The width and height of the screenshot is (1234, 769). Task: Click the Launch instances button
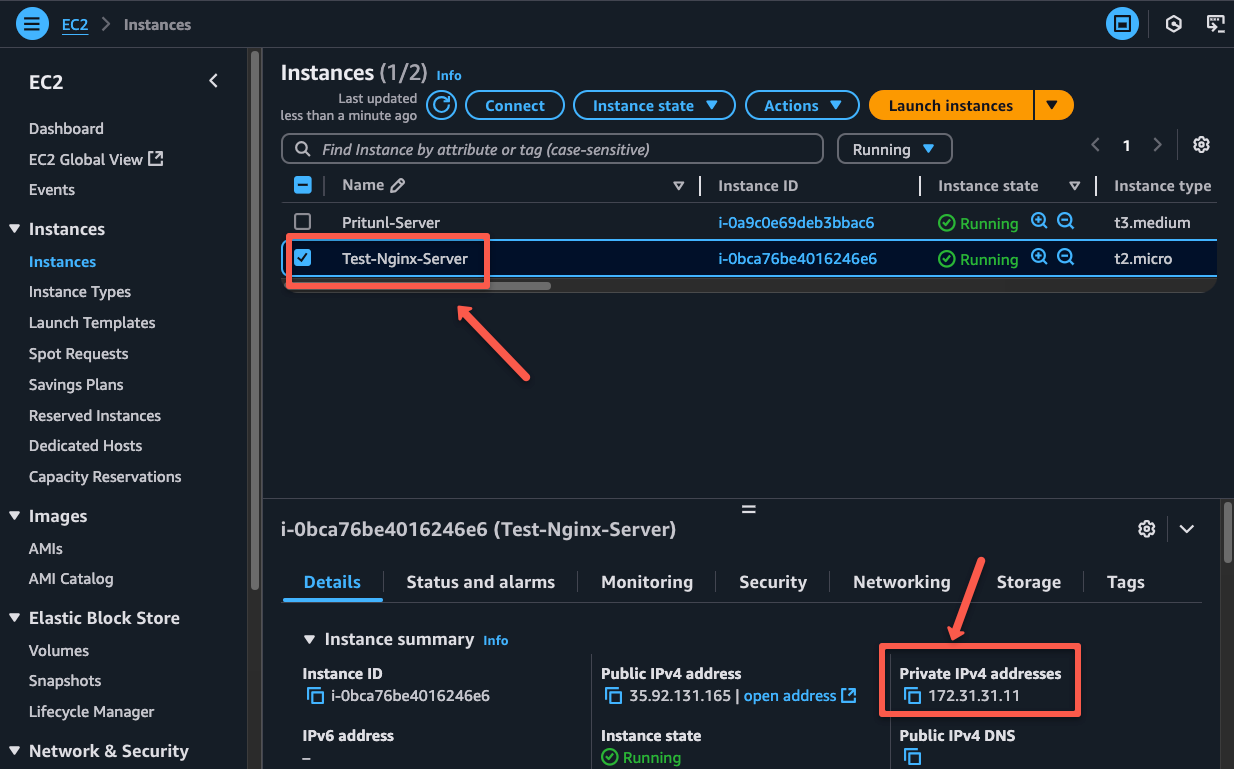pos(951,105)
